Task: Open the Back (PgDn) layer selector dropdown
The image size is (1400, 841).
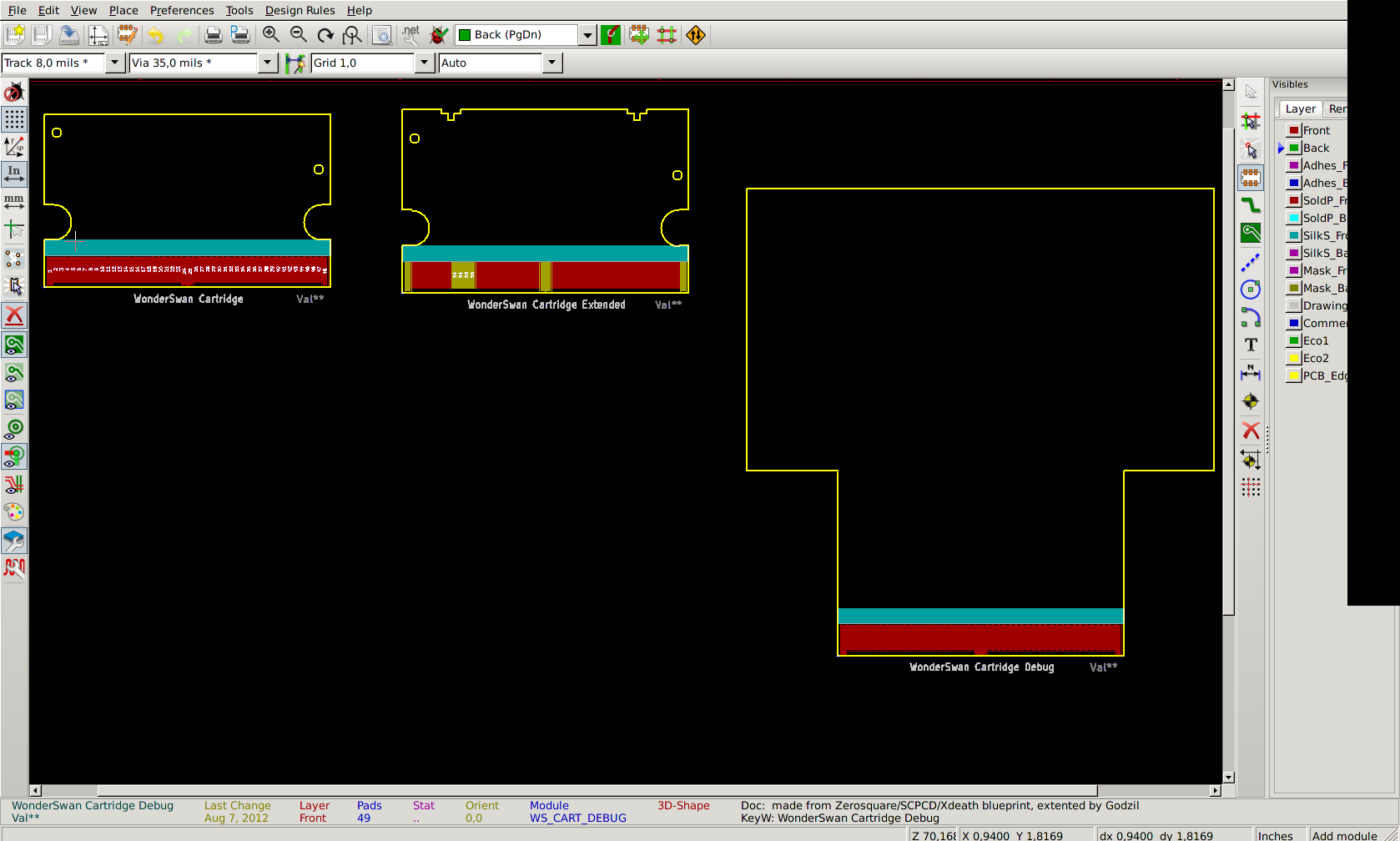Action: click(587, 34)
